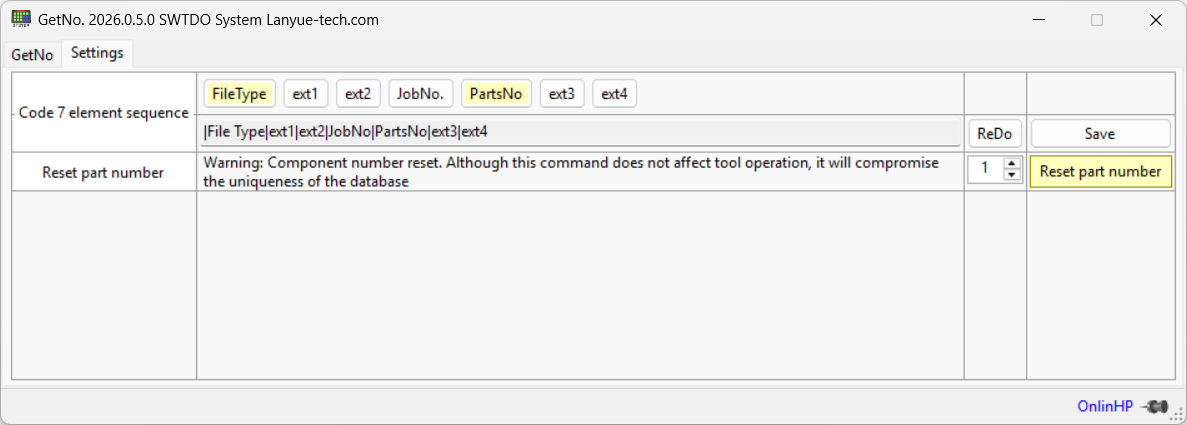Choose the ext2 element button
The image size is (1187, 425).
tap(358, 93)
